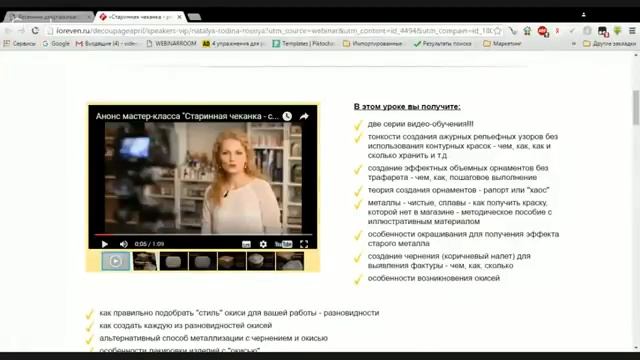This screenshot has height=360, width=640.
Task: Click the page vertical scrollbar thumb
Action: click(x=636, y=107)
